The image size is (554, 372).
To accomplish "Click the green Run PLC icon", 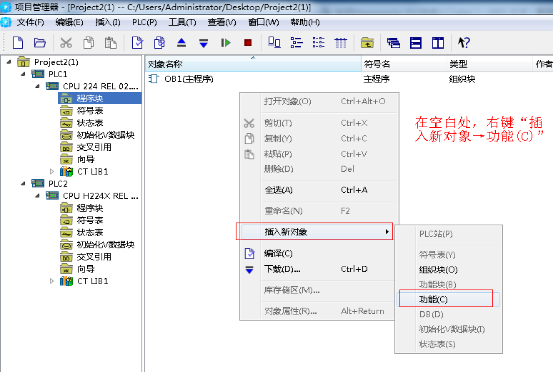I will (x=226, y=43).
